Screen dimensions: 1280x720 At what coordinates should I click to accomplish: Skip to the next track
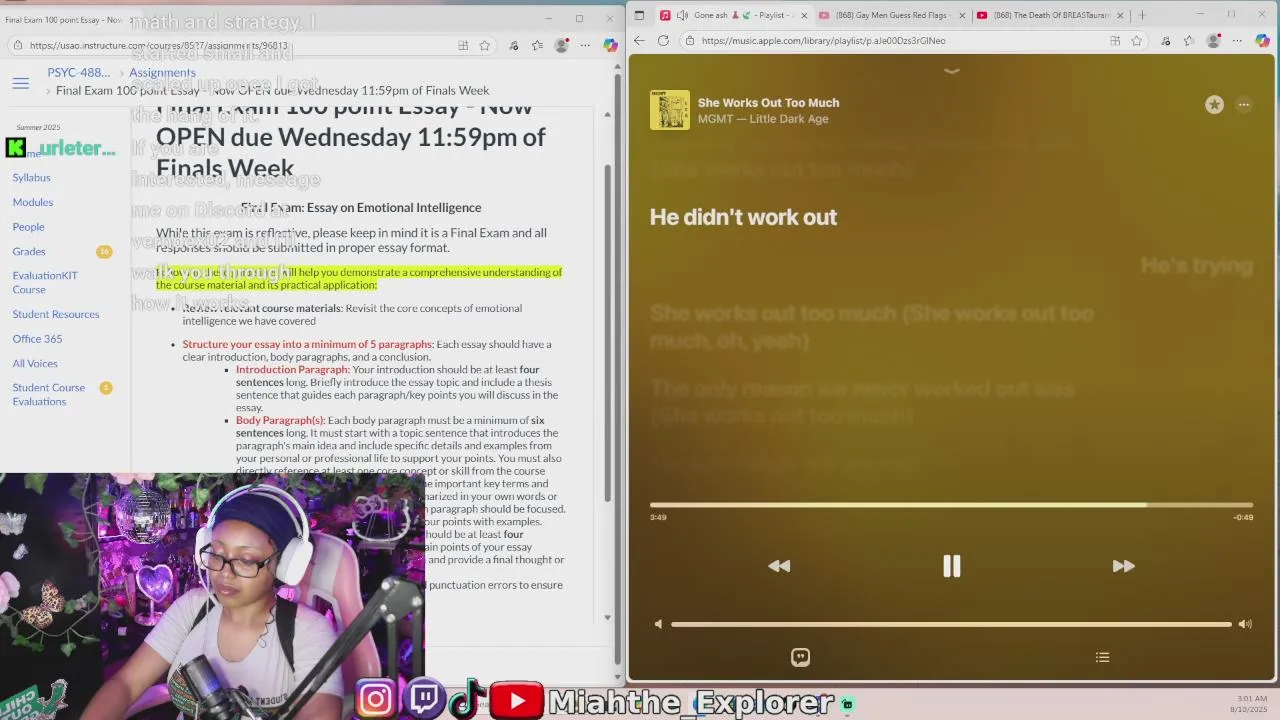1123,566
